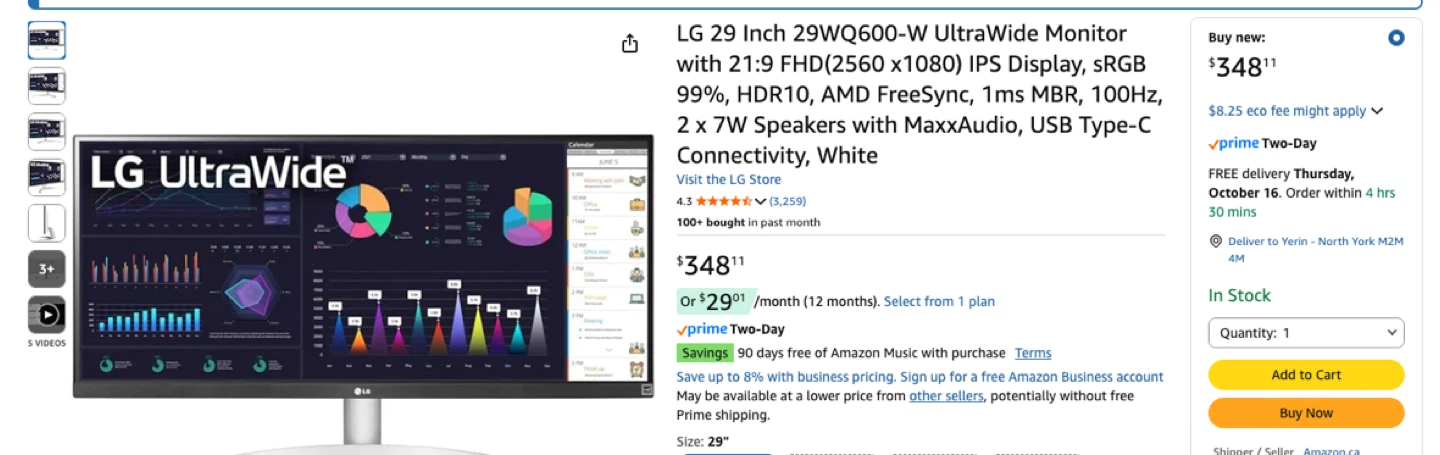Open Visit the LG Store link
Screen dimensions: 1440x455
[729, 180]
